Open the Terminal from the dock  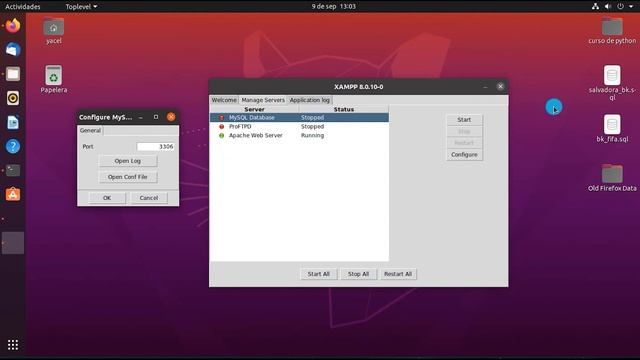point(13,170)
